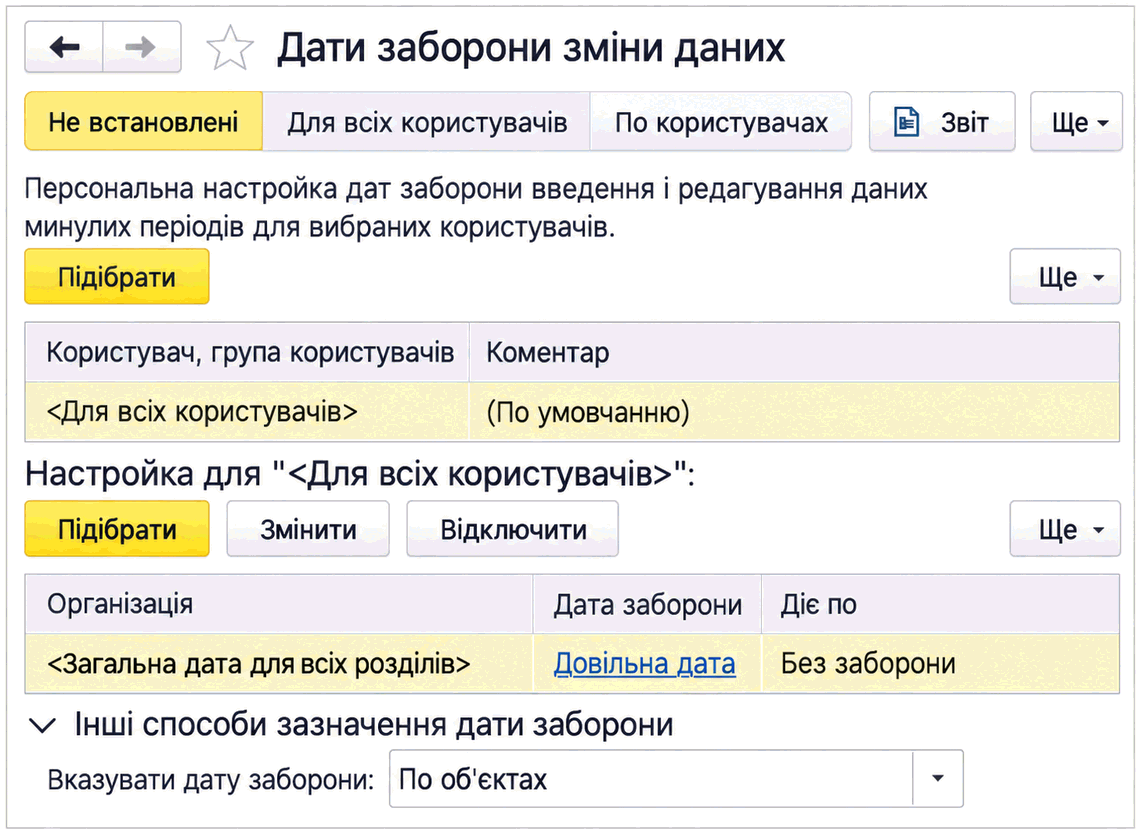
Task: Click the 'Діє по' column header
Action: [x=940, y=604]
